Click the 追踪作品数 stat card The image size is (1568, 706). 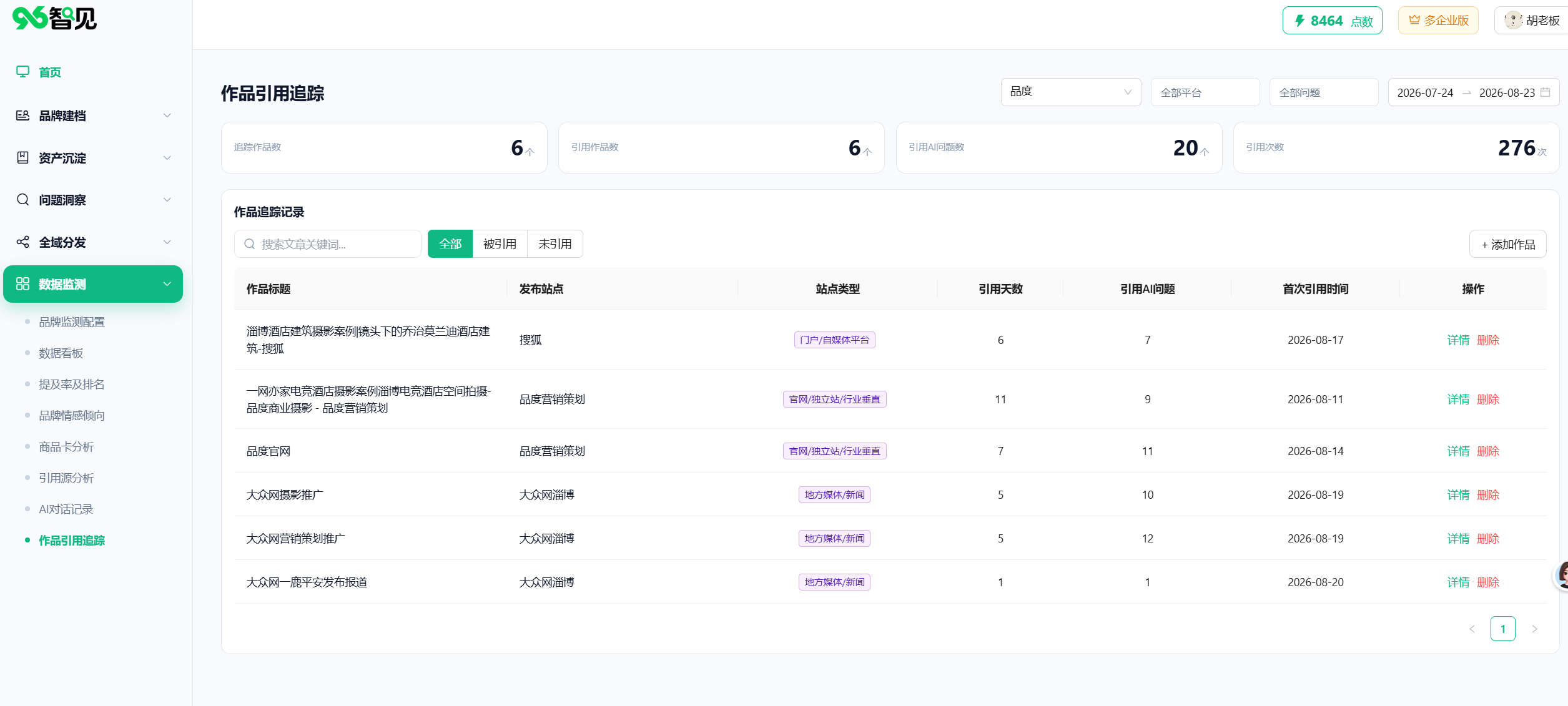point(384,147)
